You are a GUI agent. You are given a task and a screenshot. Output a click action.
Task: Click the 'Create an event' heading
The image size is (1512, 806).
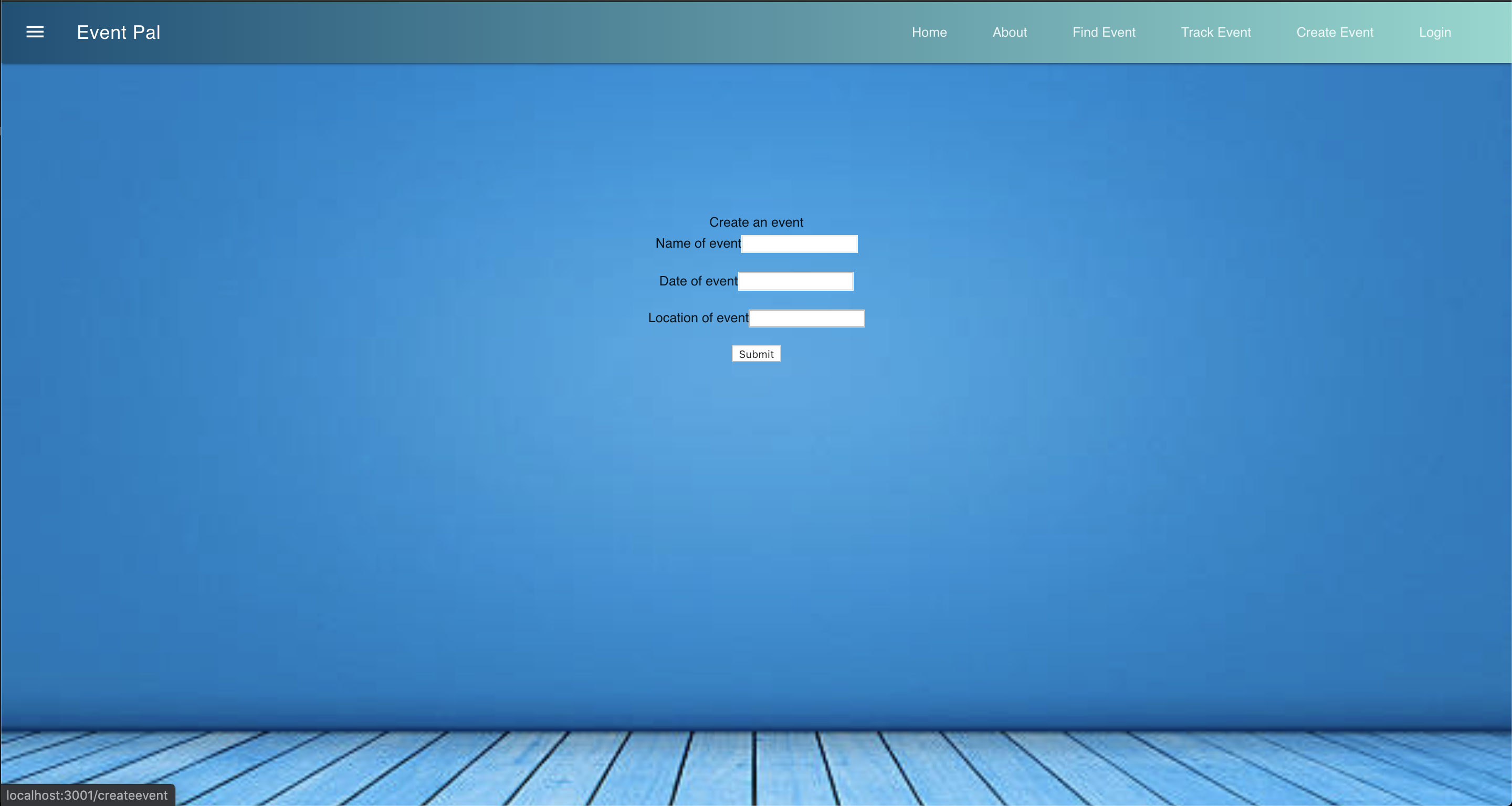point(755,222)
